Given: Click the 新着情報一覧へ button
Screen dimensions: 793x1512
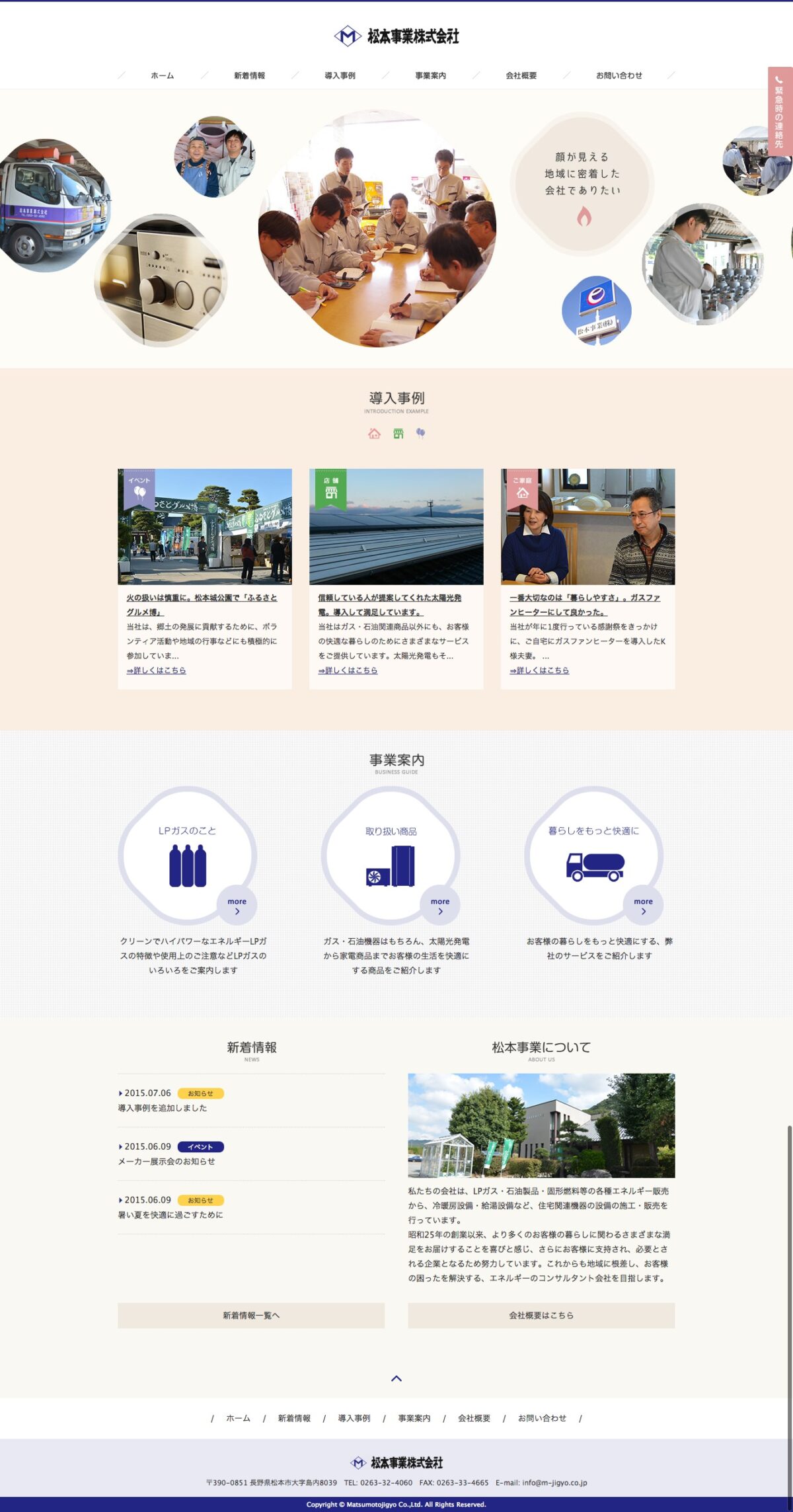Looking at the screenshot, I should [x=251, y=1316].
